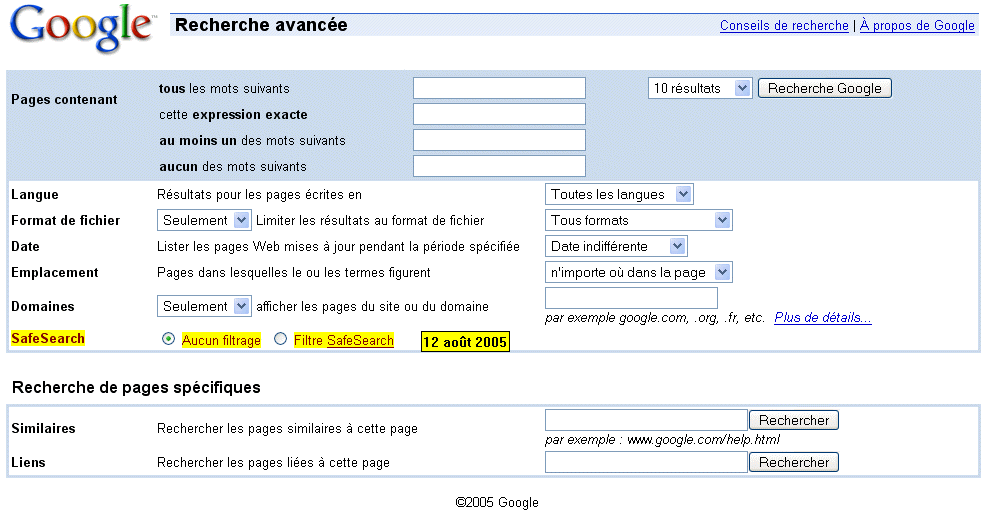Follow the 'À propos de Google' link
Screen dimensions: 985x512
pyautogui.click(x=917, y=26)
